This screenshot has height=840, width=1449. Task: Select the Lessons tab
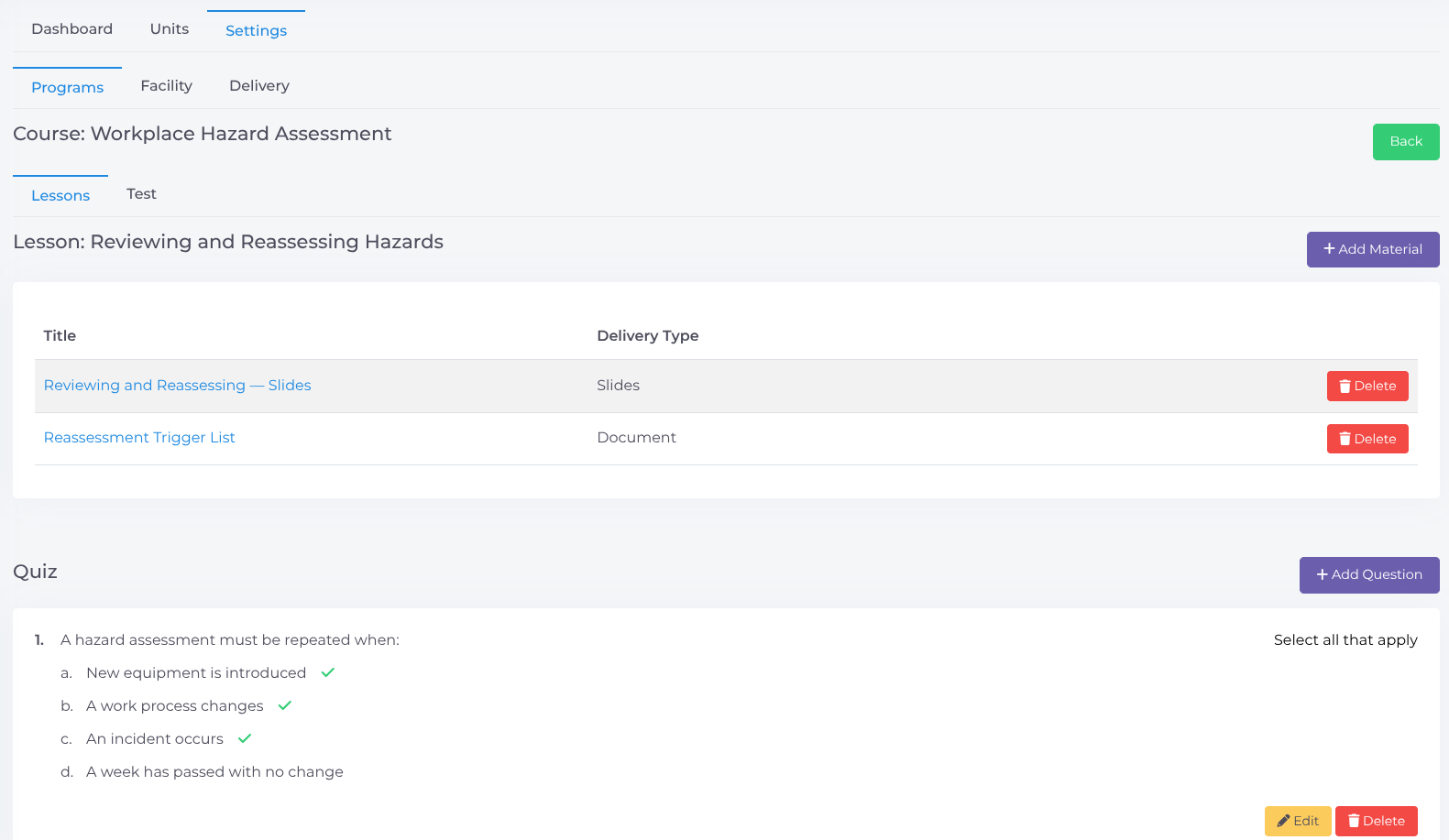(60, 195)
